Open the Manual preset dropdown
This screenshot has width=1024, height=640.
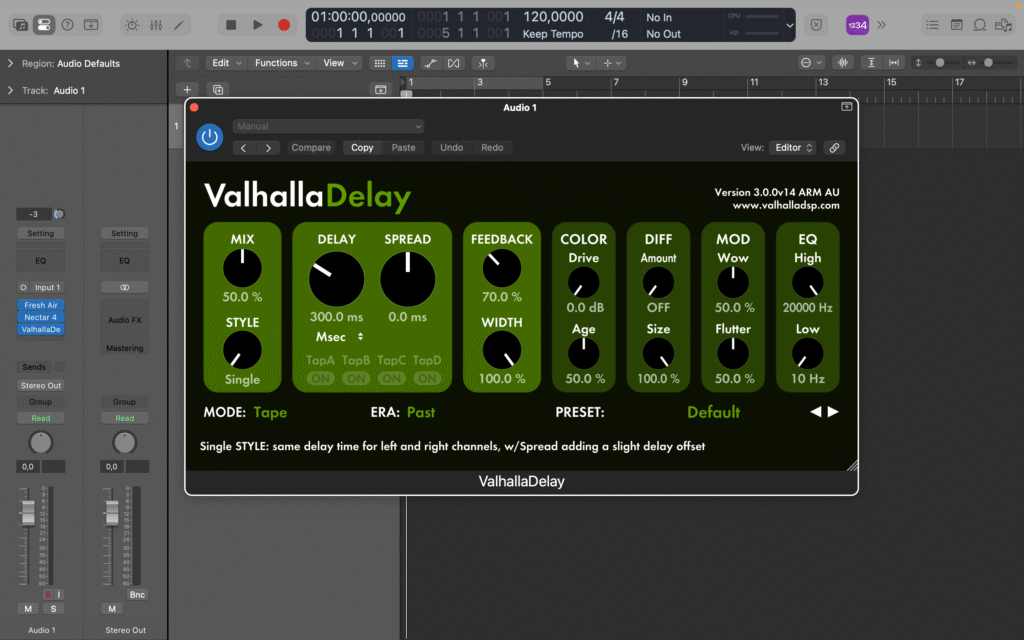329,126
